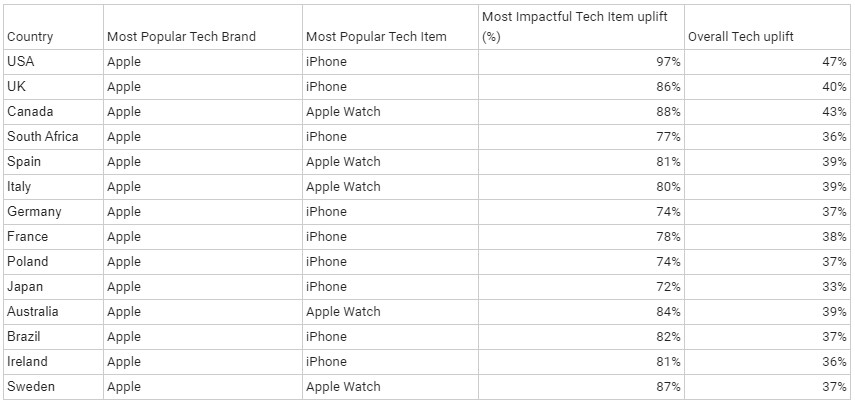
Task: Click the South Africa country cell
Action: pos(42,137)
